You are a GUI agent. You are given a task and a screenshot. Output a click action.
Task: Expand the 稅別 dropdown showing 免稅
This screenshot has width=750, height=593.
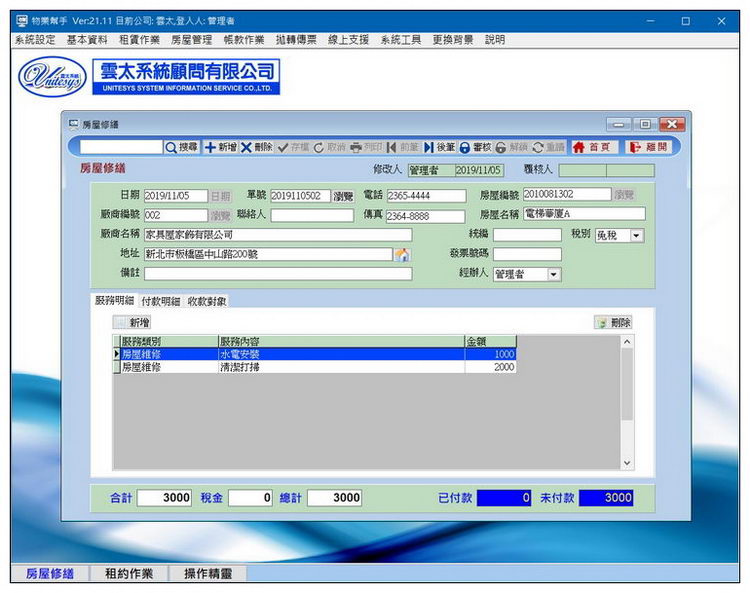click(636, 236)
